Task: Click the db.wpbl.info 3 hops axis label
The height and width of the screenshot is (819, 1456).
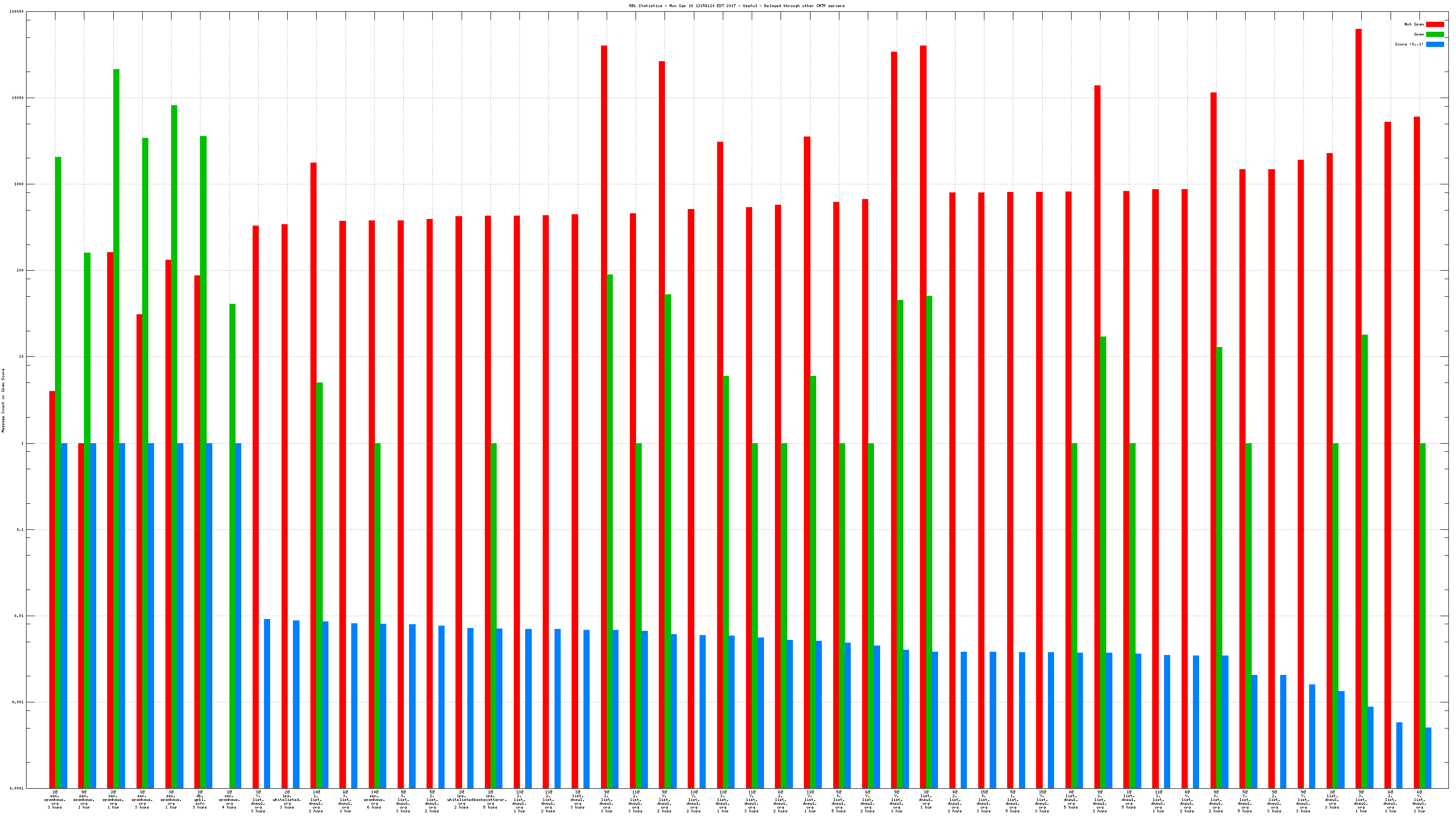Action: point(200,800)
